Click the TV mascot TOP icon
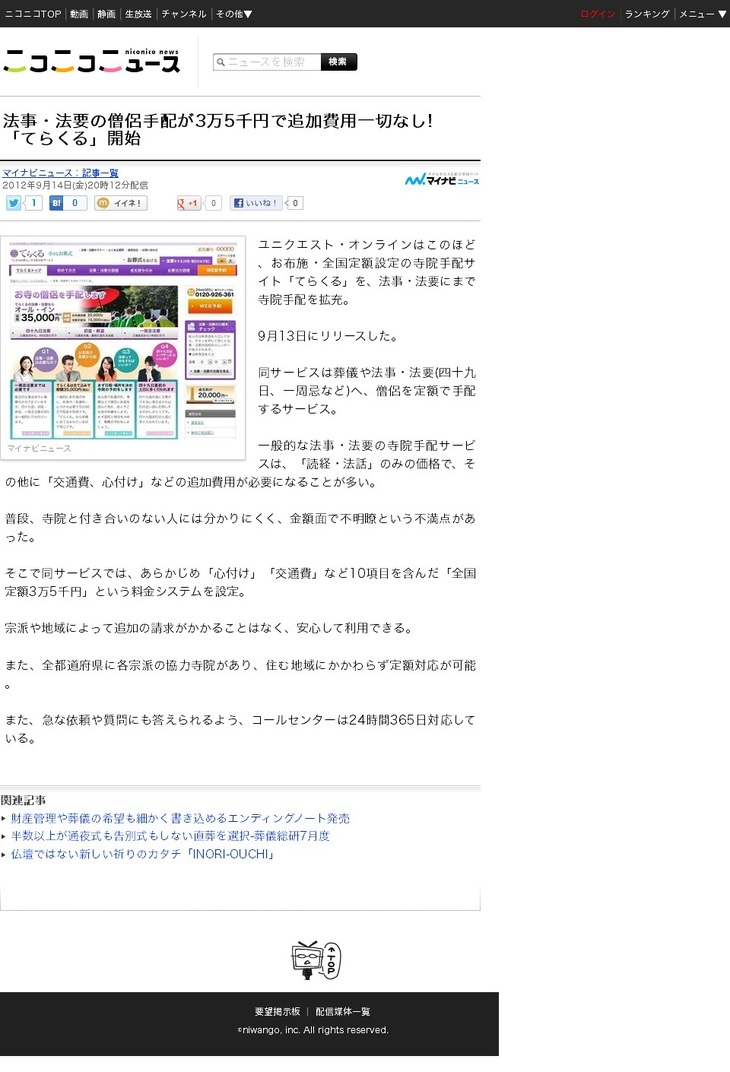 316,960
